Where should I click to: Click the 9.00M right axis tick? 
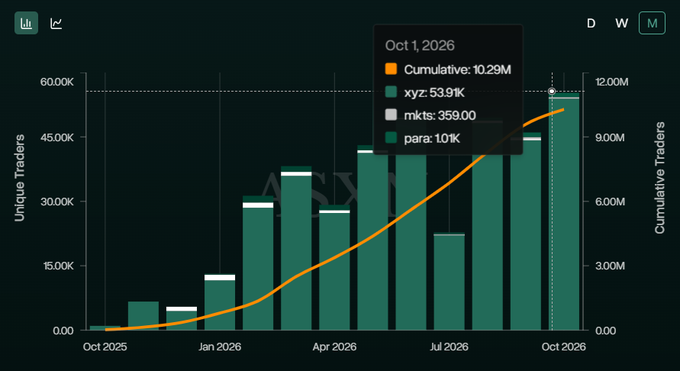pos(610,138)
